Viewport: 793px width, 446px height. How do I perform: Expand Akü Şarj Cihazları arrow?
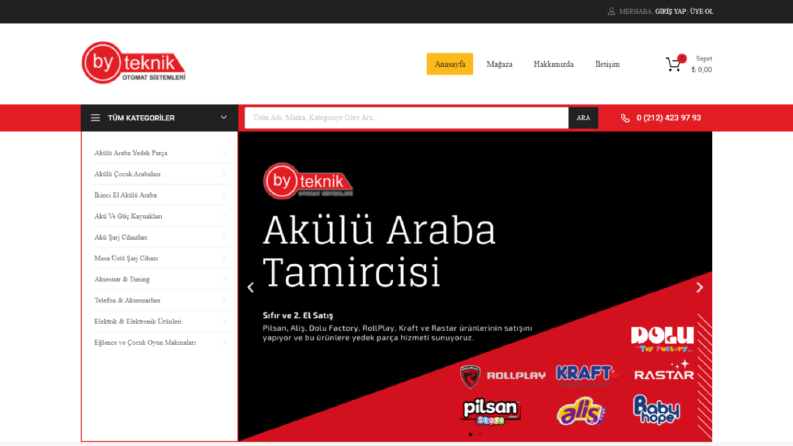click(x=224, y=237)
